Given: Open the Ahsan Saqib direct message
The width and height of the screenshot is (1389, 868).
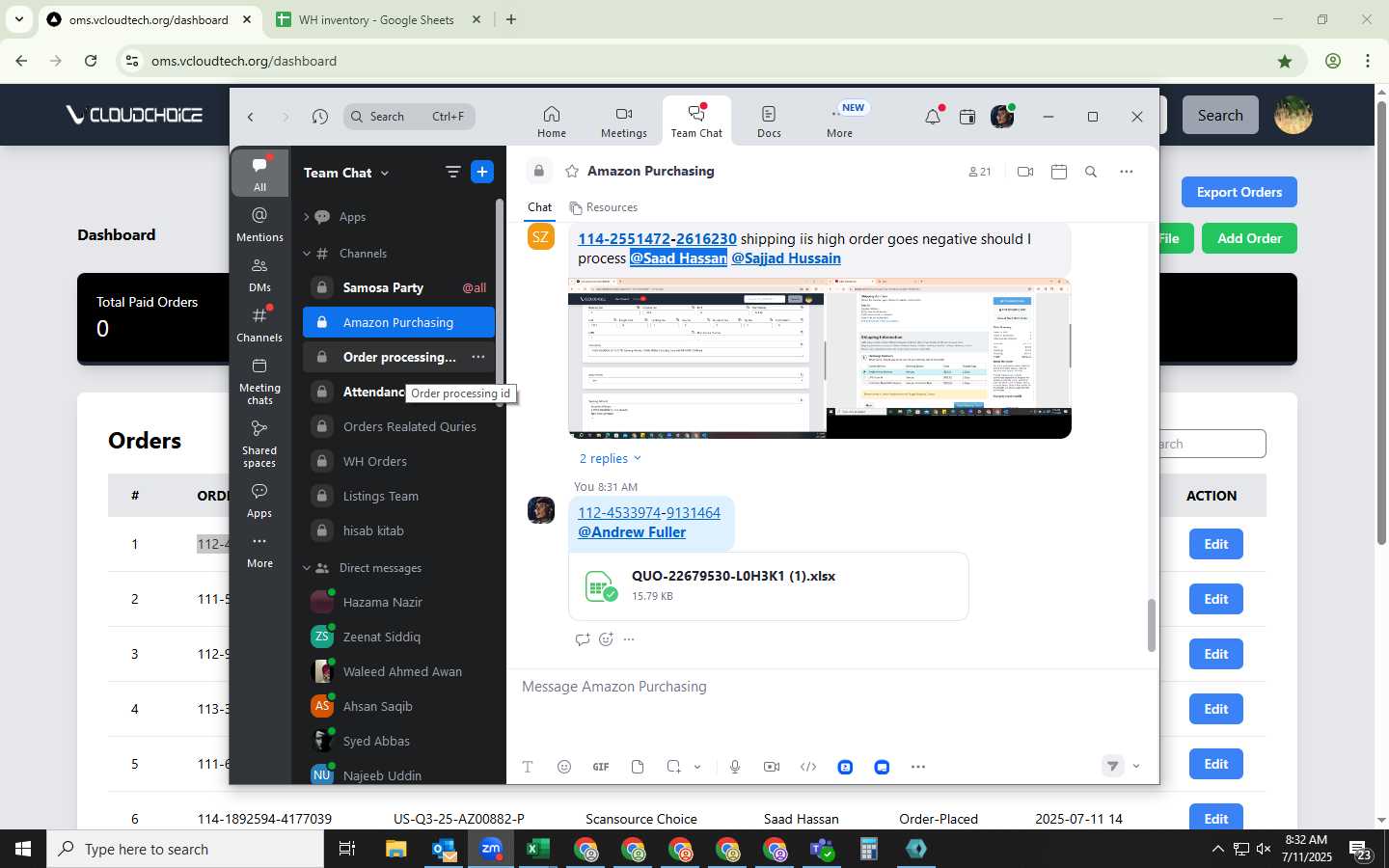Looking at the screenshot, I should pos(398,706).
